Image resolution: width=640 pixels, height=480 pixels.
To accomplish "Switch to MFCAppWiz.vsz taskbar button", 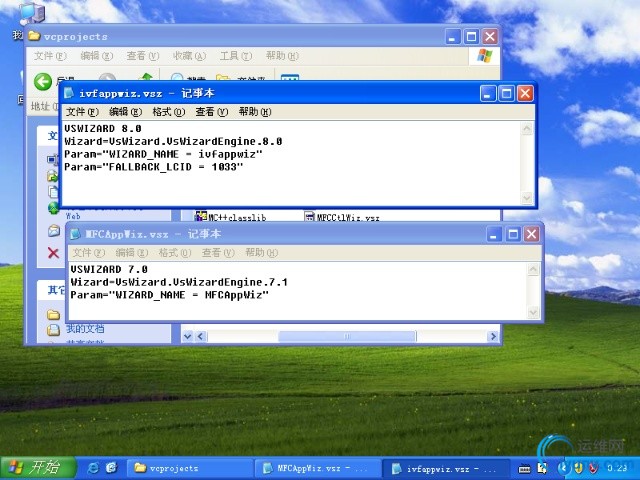I will point(318,468).
